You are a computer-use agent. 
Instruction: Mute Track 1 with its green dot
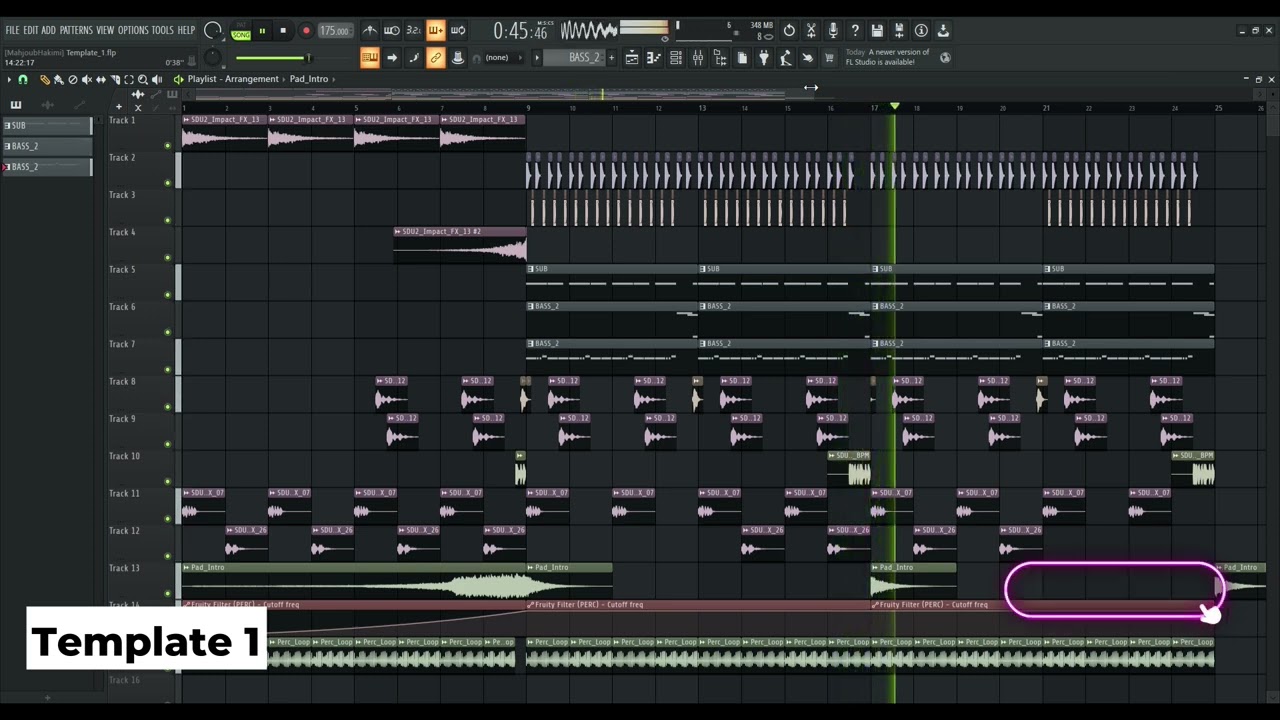(x=167, y=146)
